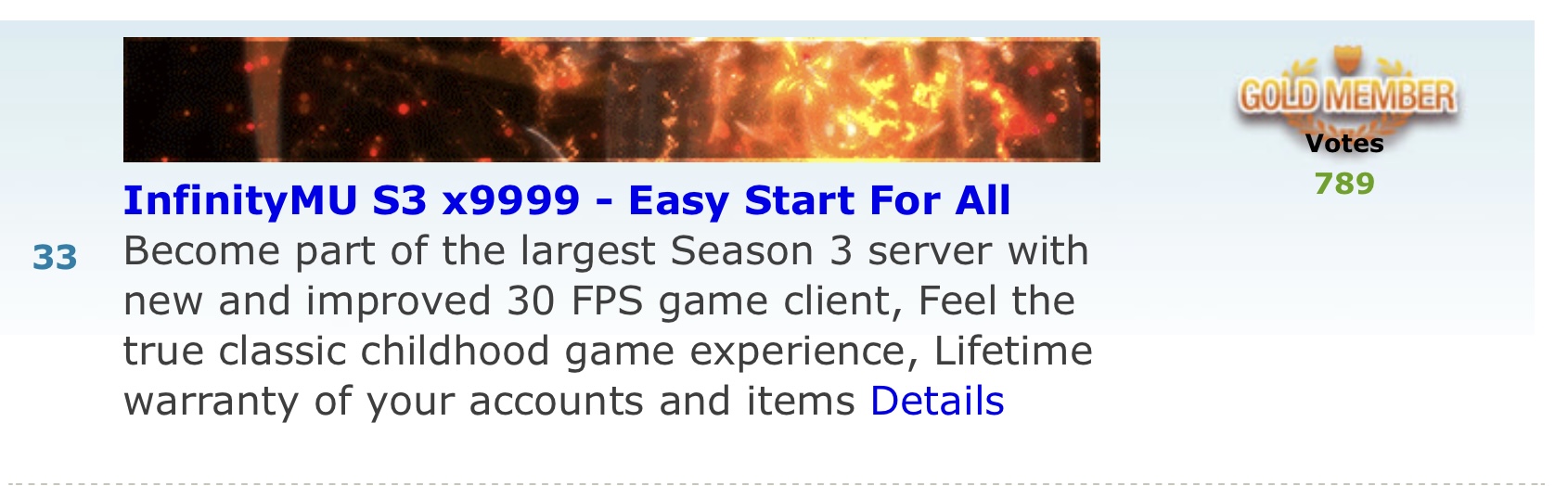The image size is (1568, 486).
Task: Click the word GOLD in the badge
Action: pos(1279,96)
